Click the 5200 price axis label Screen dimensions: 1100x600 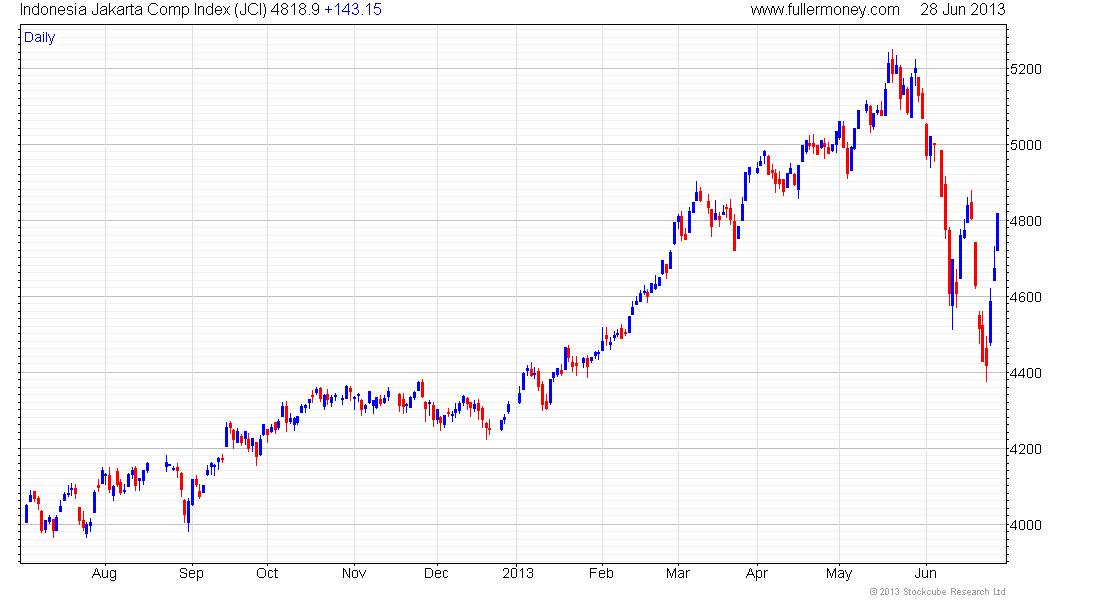(1026, 69)
